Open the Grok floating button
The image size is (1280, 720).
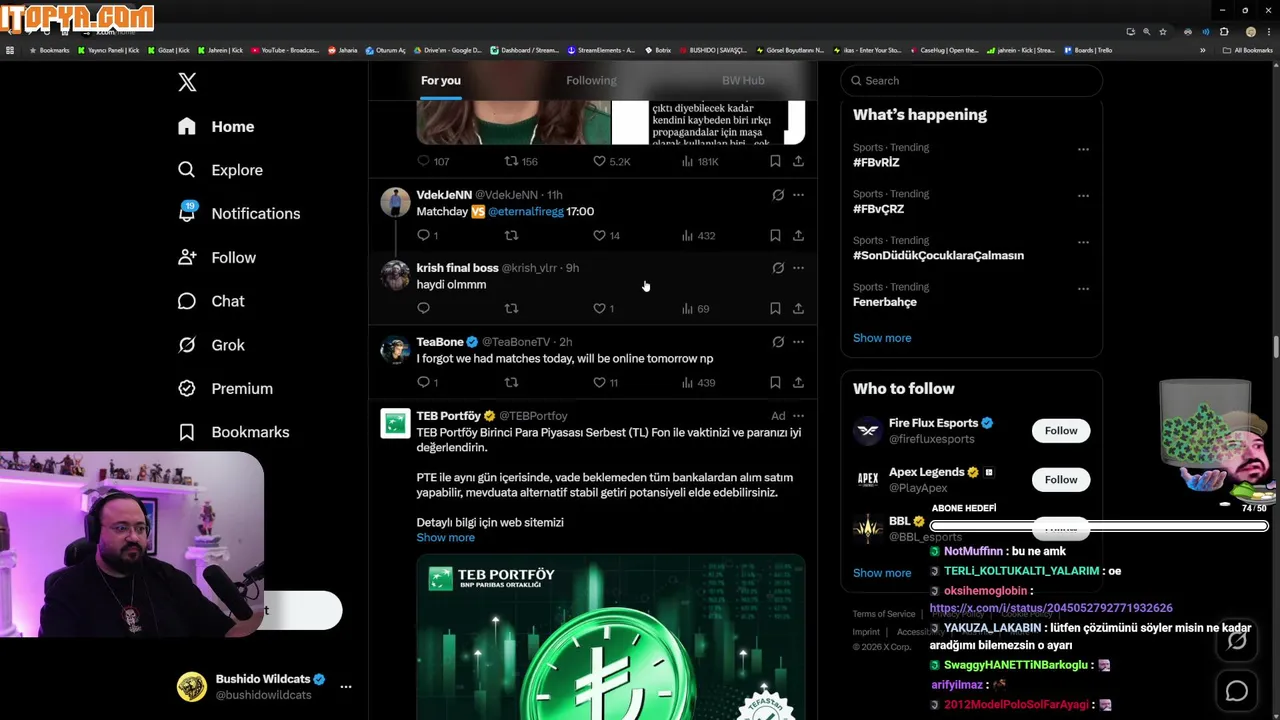1237,641
